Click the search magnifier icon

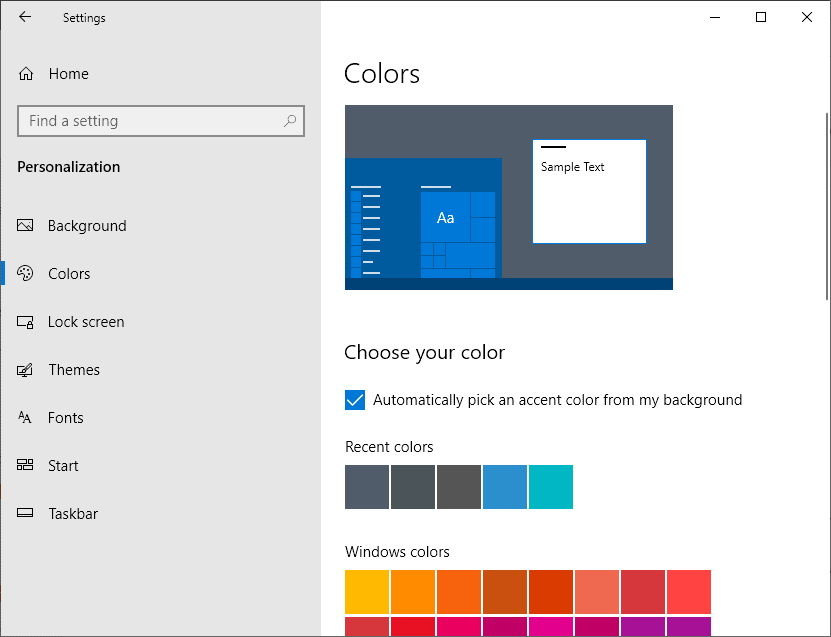coord(290,121)
